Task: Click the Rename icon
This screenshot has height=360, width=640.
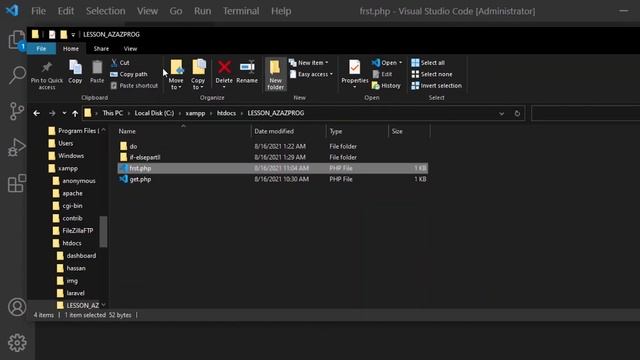Action: click(x=247, y=72)
